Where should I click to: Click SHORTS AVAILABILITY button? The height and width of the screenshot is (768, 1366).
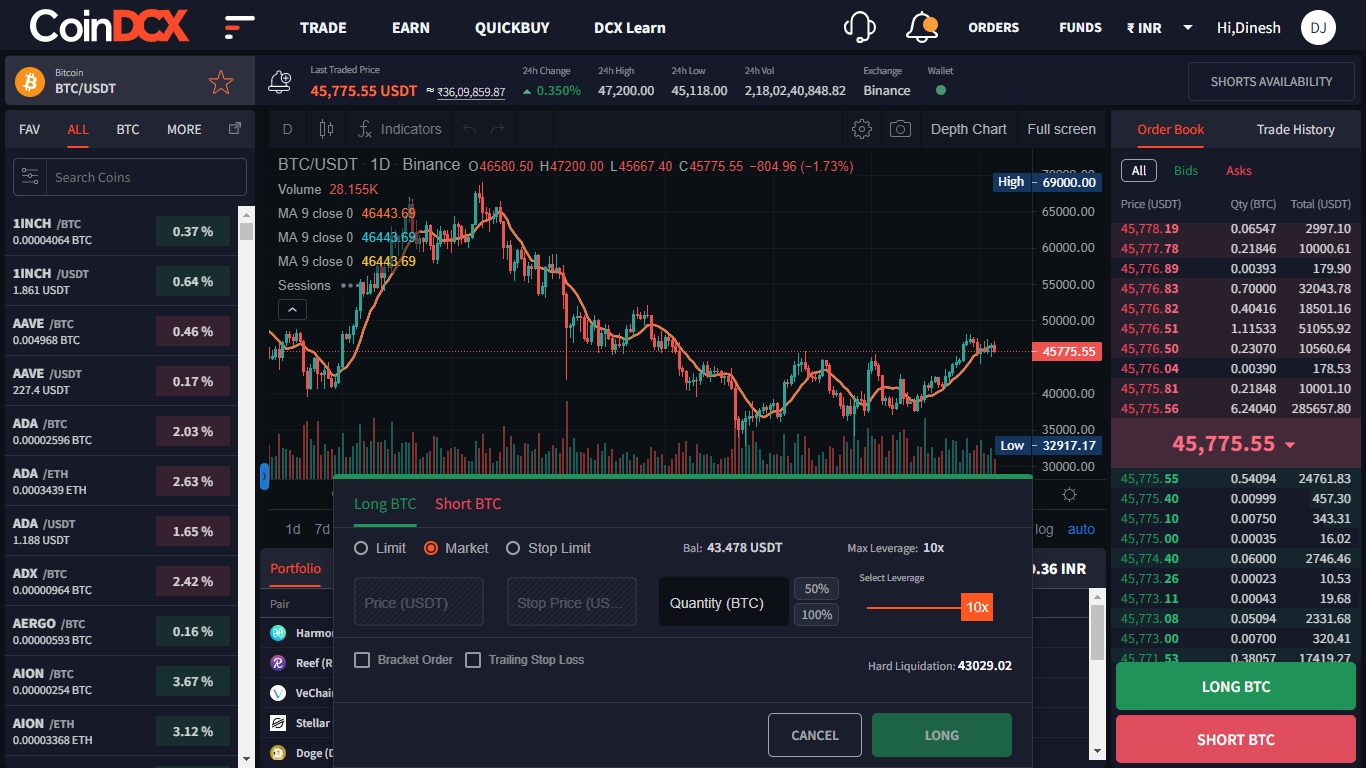coord(1271,82)
